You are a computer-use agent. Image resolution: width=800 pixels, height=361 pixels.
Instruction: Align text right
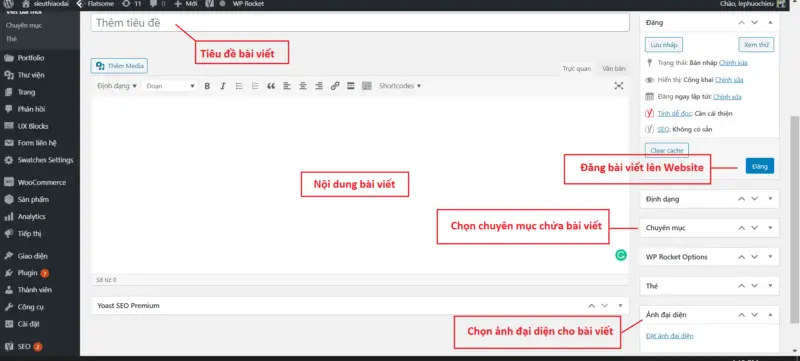pos(319,86)
